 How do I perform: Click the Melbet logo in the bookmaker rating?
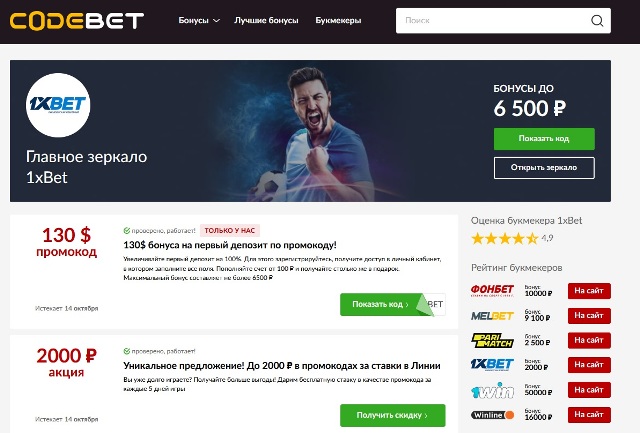[x=492, y=315]
